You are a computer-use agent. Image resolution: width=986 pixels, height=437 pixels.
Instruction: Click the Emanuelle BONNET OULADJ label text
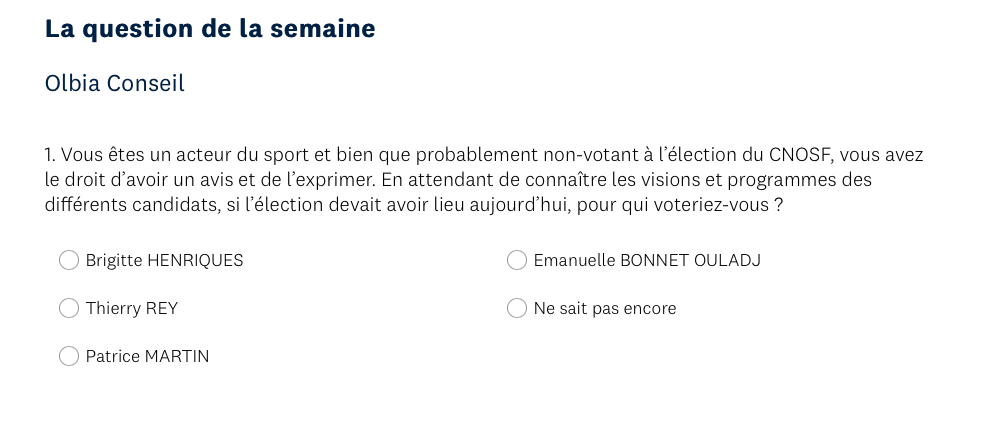(x=647, y=260)
